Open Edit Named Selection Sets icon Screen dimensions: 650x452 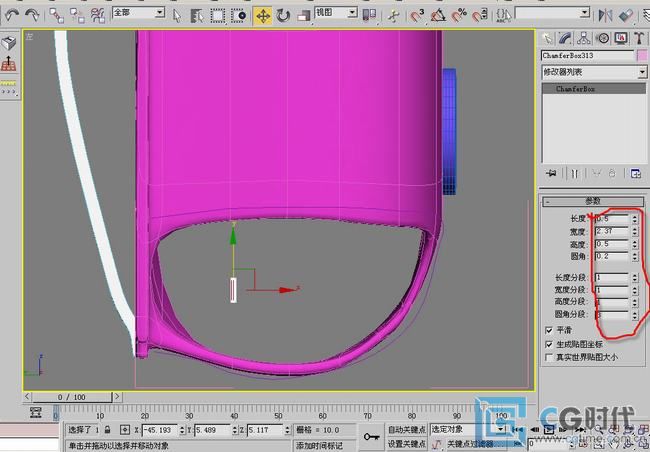pyautogui.click(x=503, y=16)
